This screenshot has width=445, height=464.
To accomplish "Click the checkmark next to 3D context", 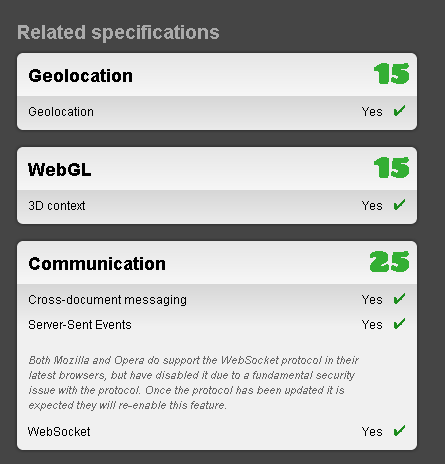I will [x=399, y=205].
